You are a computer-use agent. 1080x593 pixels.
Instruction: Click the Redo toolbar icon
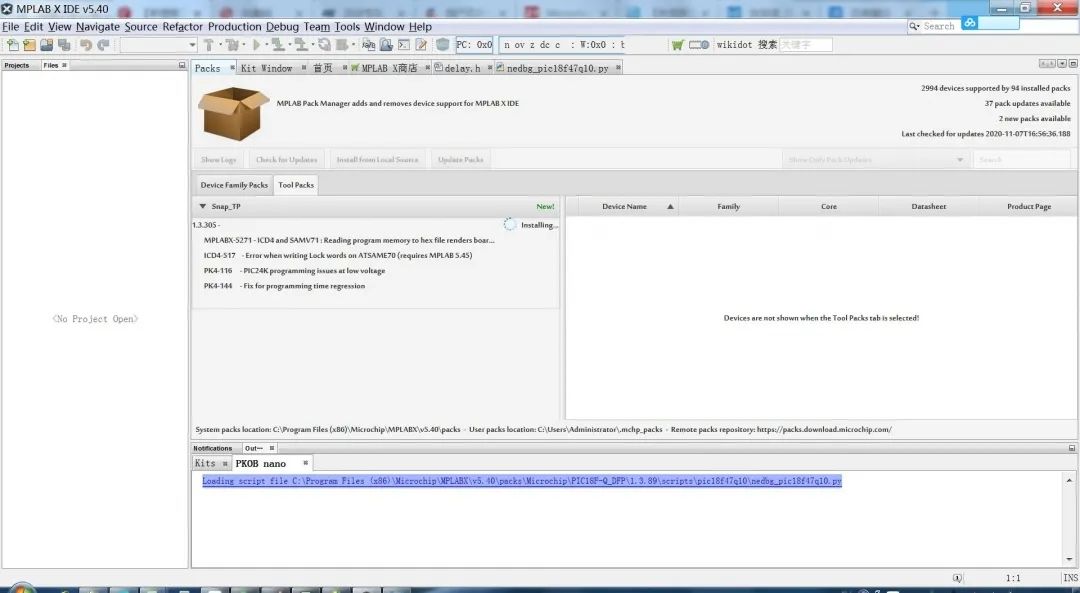(x=102, y=45)
